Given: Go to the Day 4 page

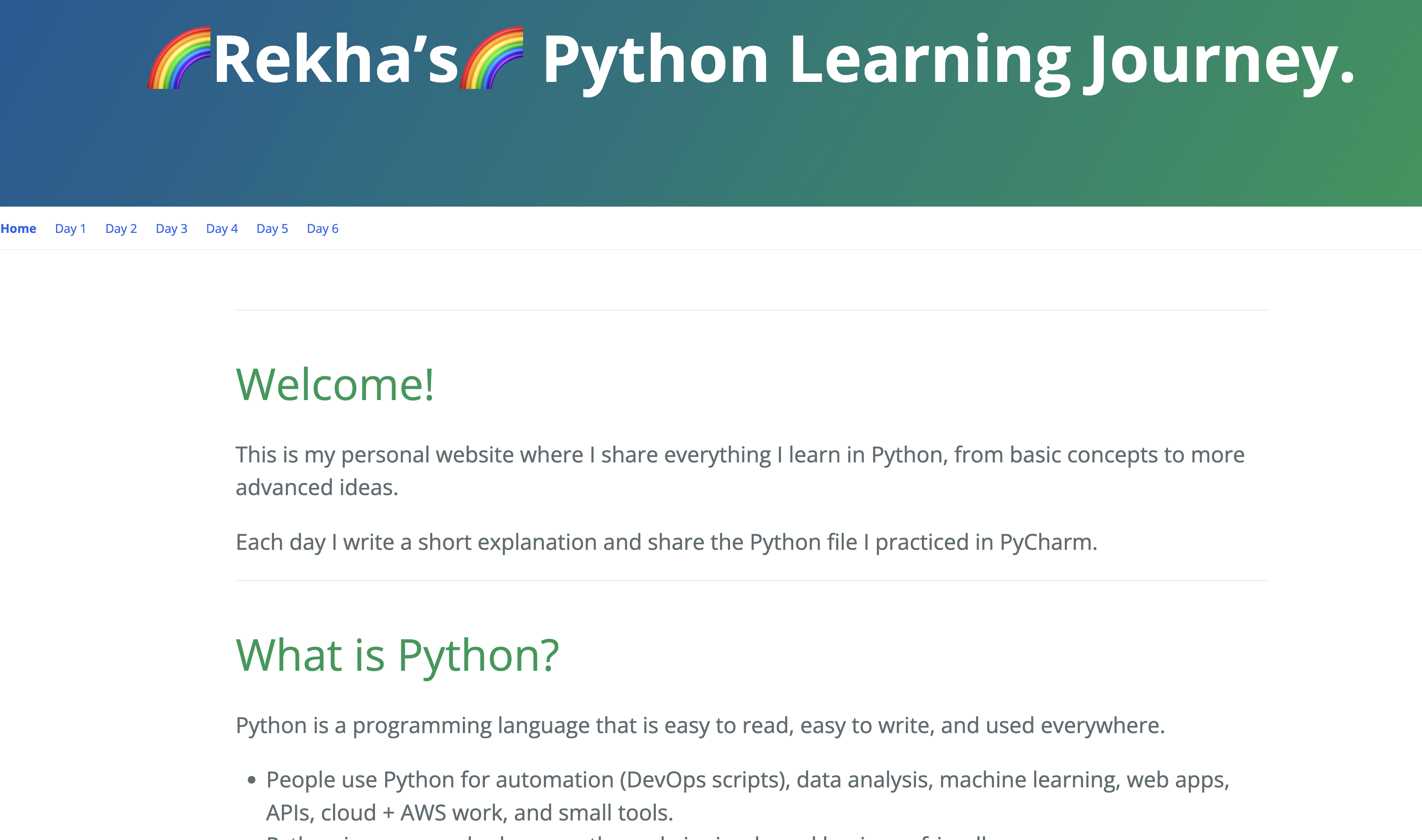Looking at the screenshot, I should point(222,228).
